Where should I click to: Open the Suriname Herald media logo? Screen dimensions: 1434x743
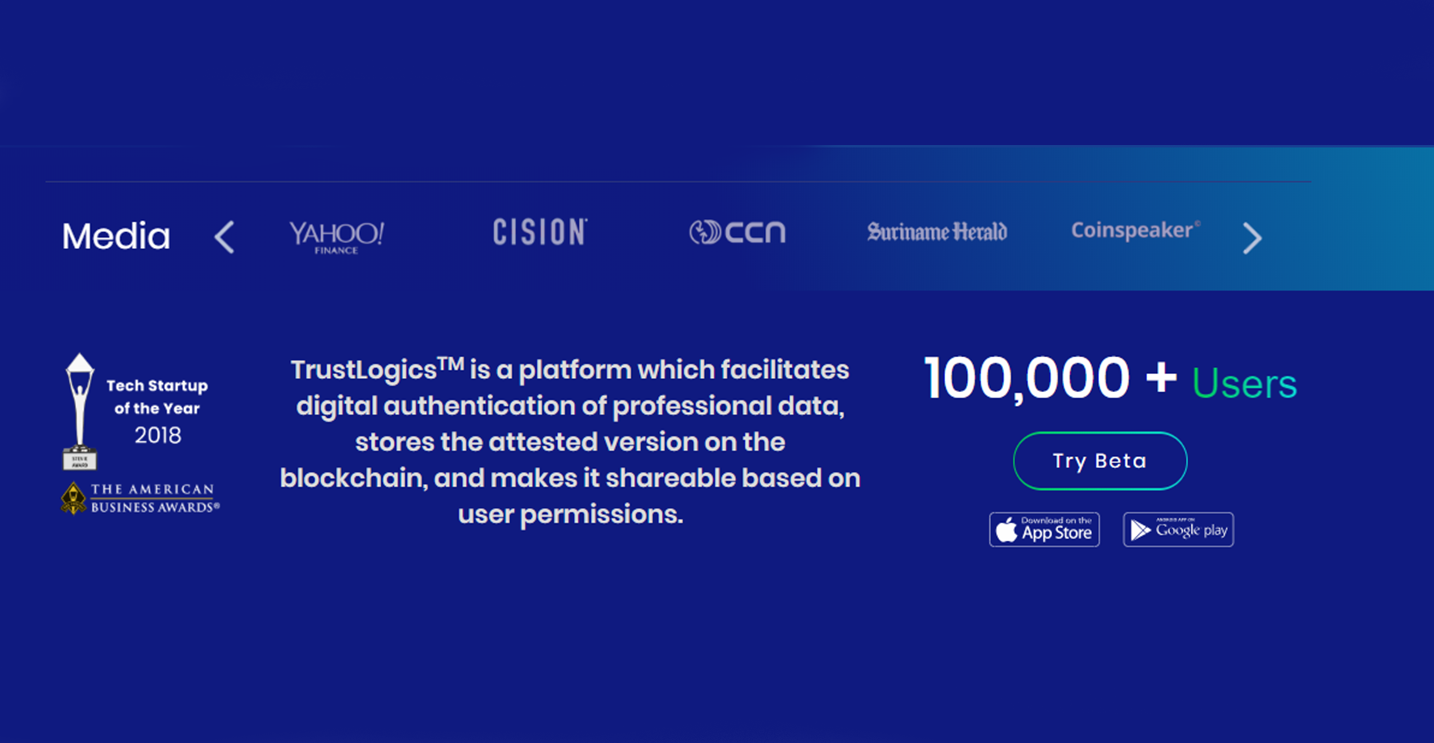pyautogui.click(x=937, y=232)
